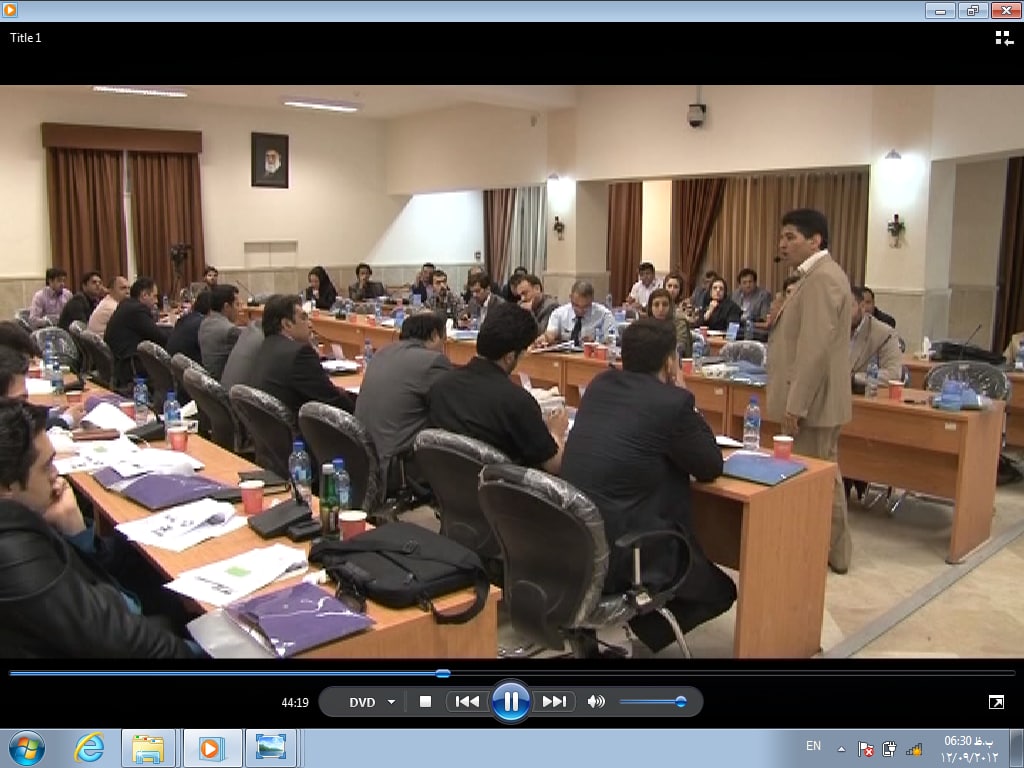Skip to the next chapter
The image size is (1024, 768).
click(x=554, y=701)
